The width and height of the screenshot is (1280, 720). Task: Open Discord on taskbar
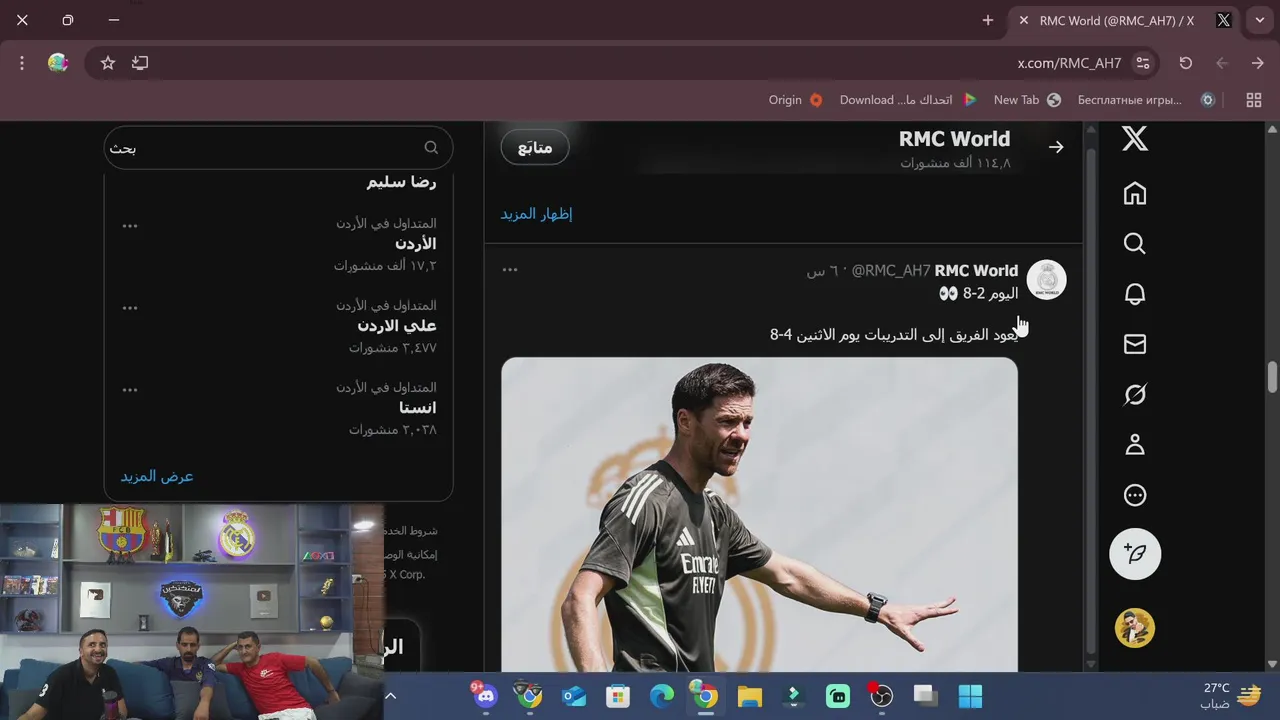click(x=486, y=696)
